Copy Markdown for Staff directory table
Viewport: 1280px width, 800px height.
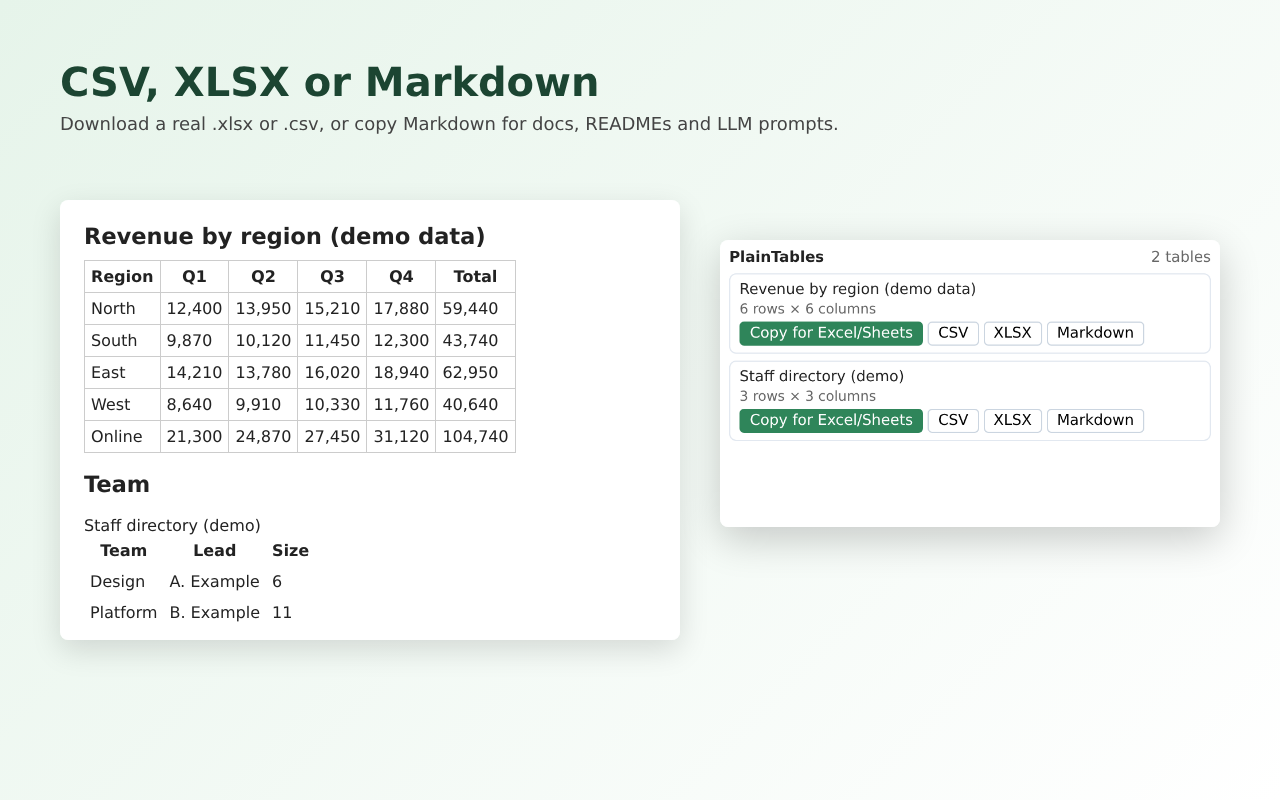pos(1095,420)
